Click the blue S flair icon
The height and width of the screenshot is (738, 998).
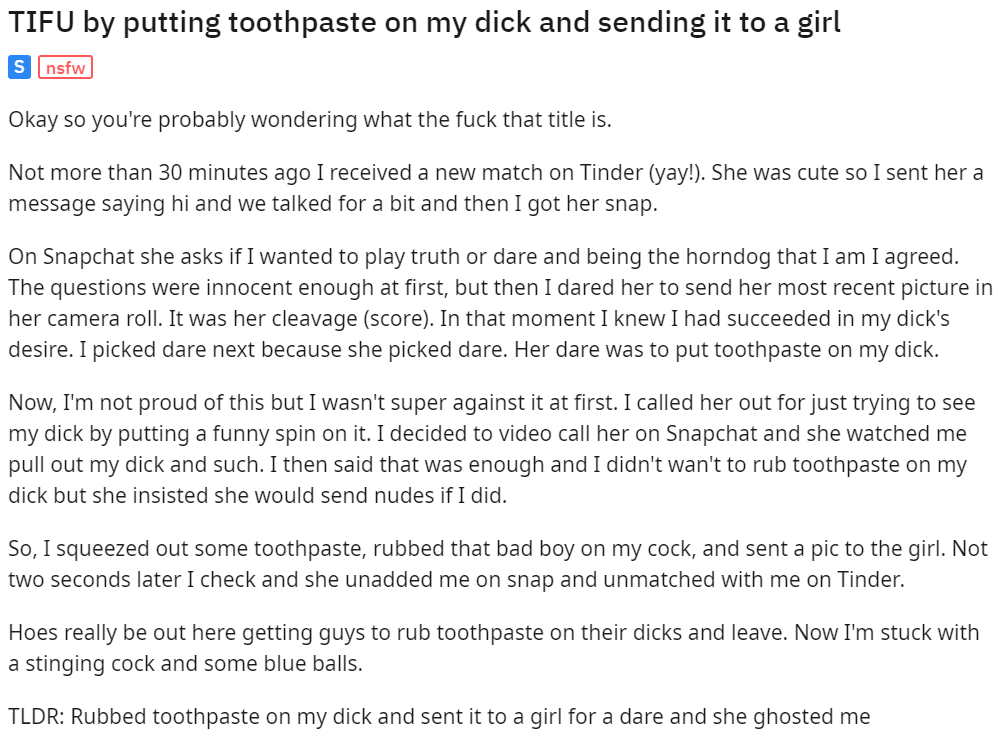pyautogui.click(x=19, y=67)
